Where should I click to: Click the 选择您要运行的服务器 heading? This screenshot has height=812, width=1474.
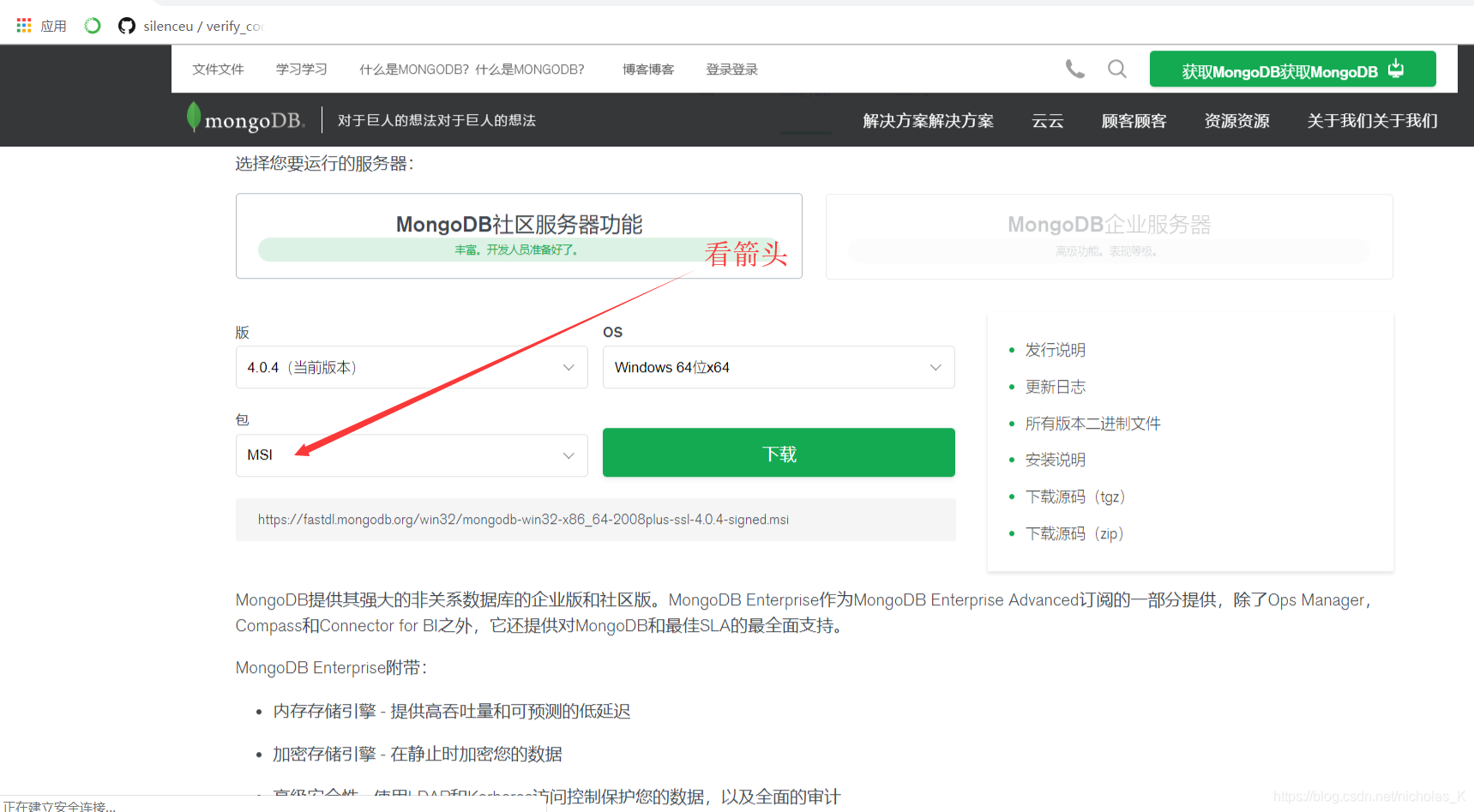click(324, 163)
